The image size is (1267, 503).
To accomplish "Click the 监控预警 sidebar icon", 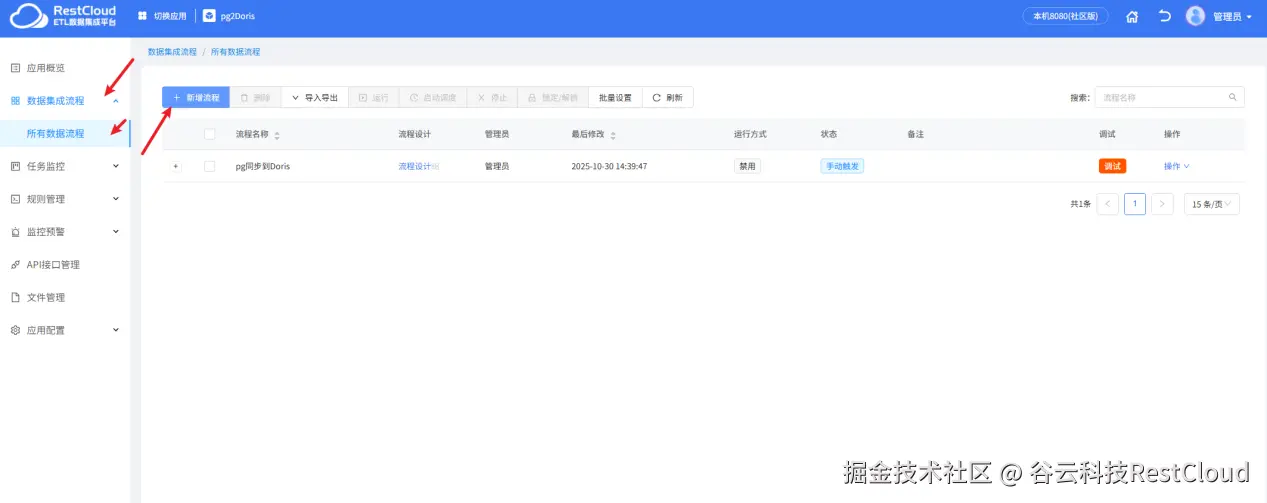I will click(15, 232).
